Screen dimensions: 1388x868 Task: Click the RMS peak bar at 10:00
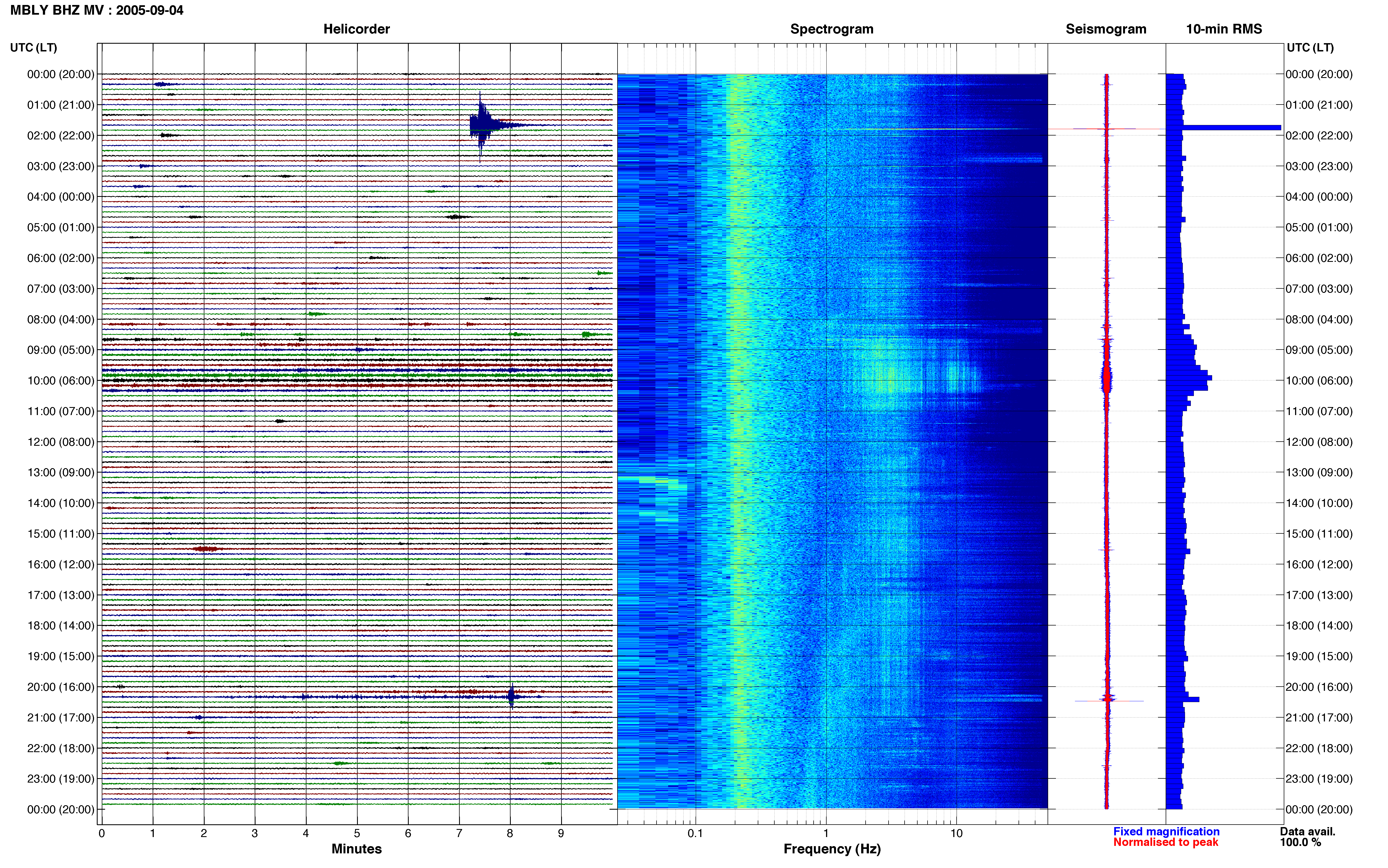coord(1189,378)
